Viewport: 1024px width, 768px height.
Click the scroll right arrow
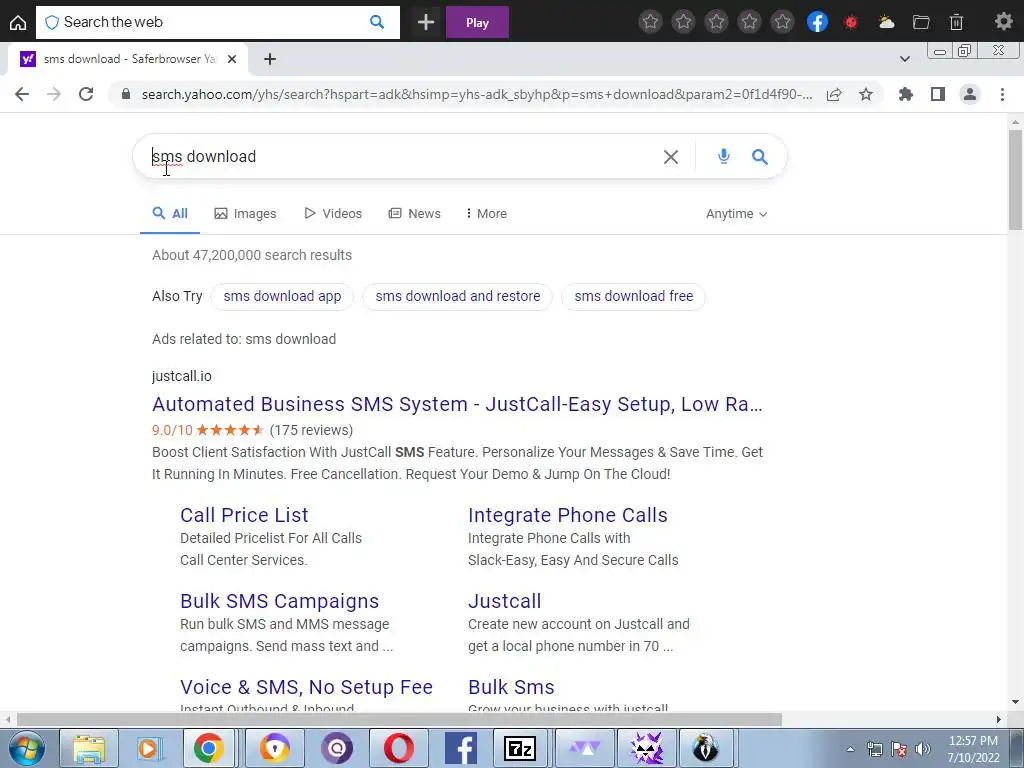click(999, 720)
